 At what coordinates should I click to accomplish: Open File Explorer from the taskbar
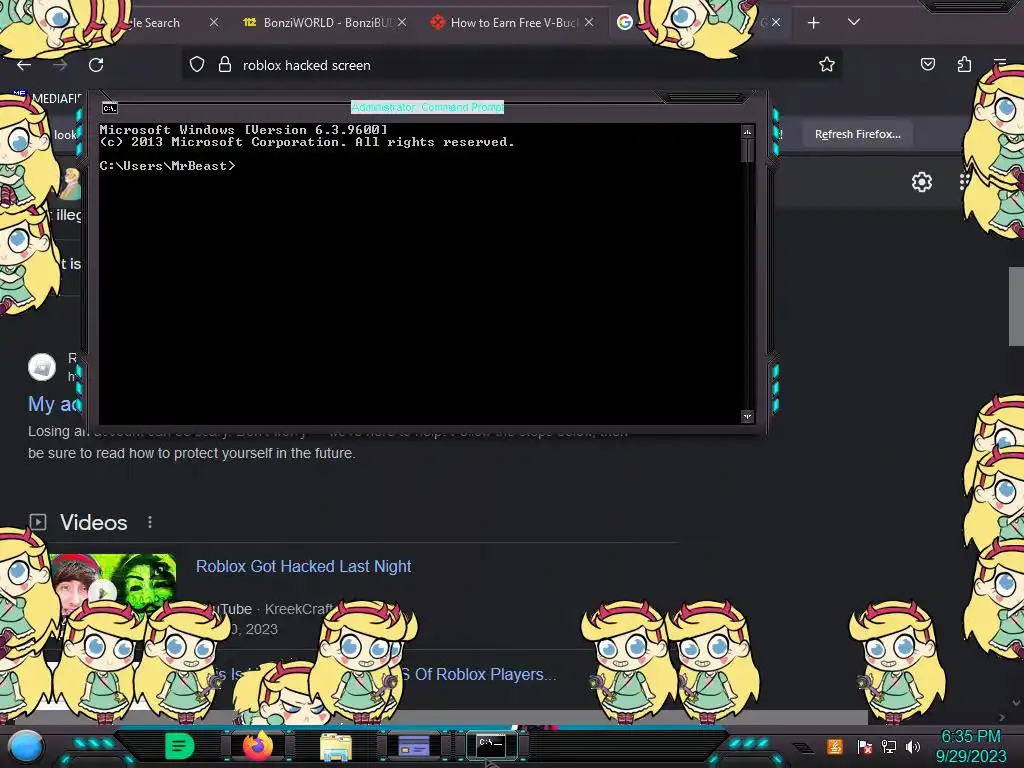point(336,747)
